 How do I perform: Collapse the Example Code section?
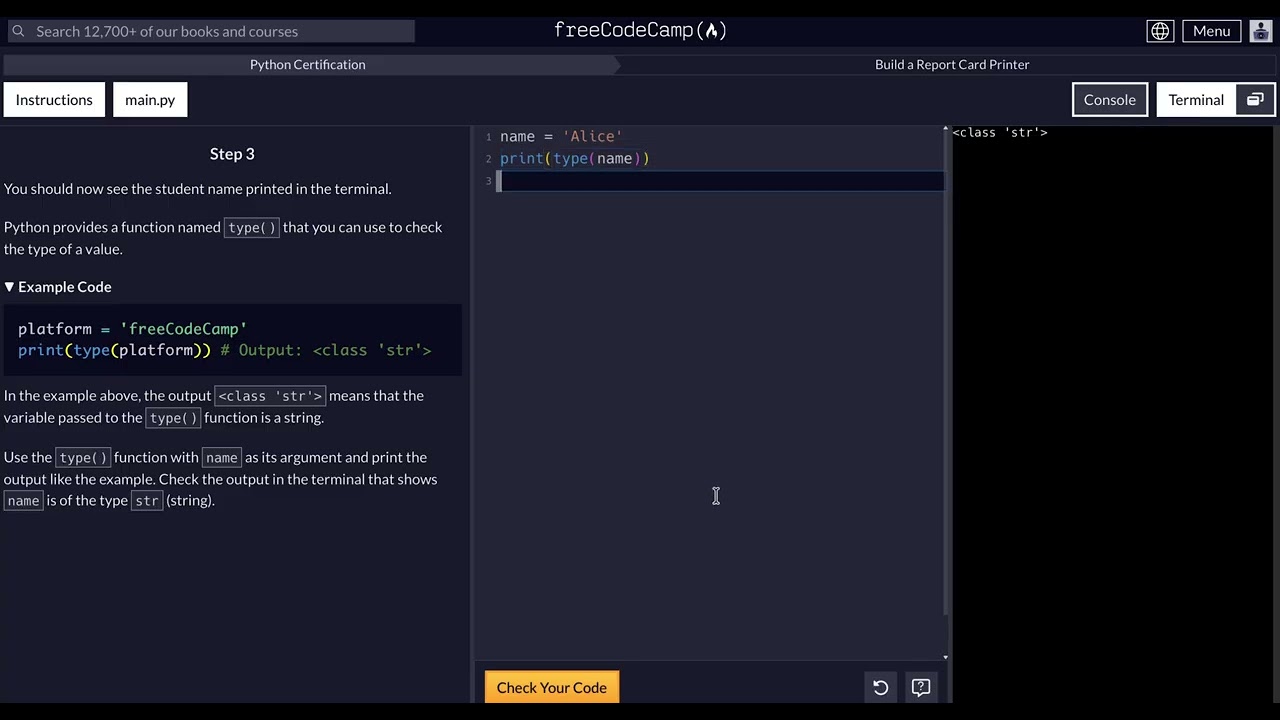[58, 287]
